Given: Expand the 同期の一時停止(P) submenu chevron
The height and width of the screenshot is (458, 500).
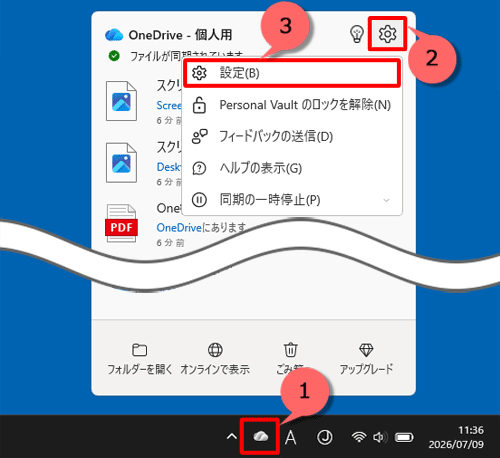Looking at the screenshot, I should [x=386, y=200].
